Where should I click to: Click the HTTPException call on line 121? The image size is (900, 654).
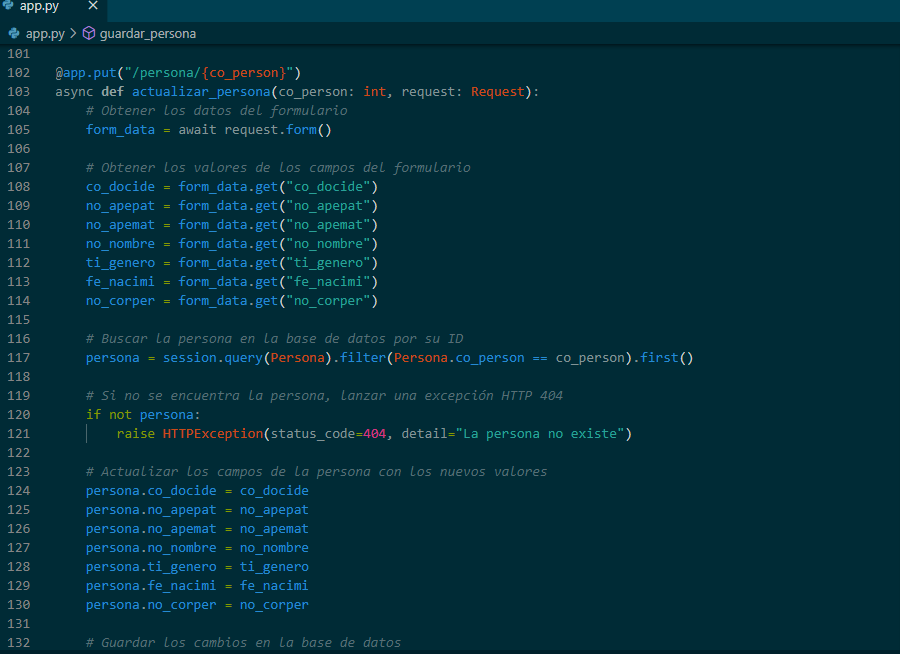click(x=211, y=434)
